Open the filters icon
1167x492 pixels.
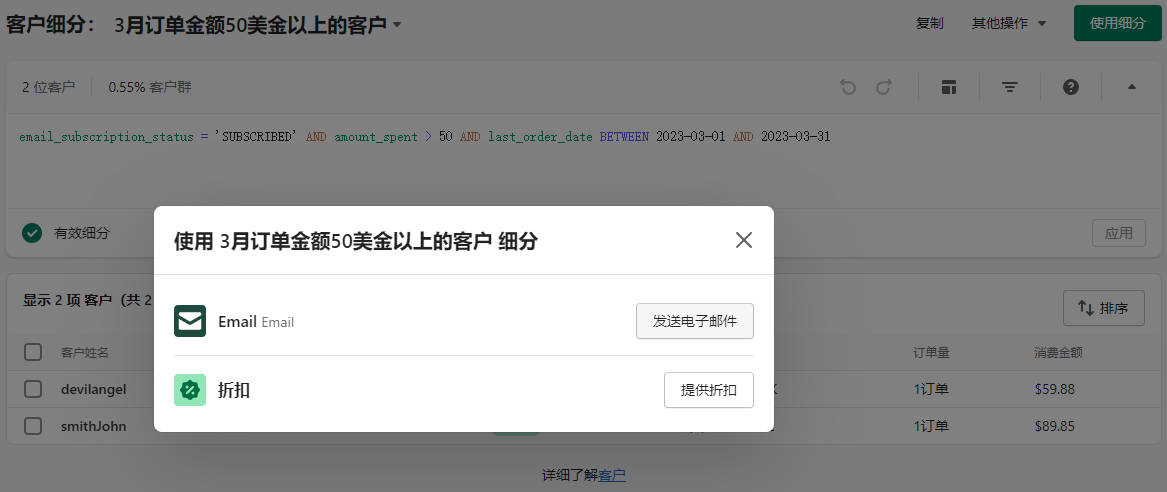click(1009, 87)
